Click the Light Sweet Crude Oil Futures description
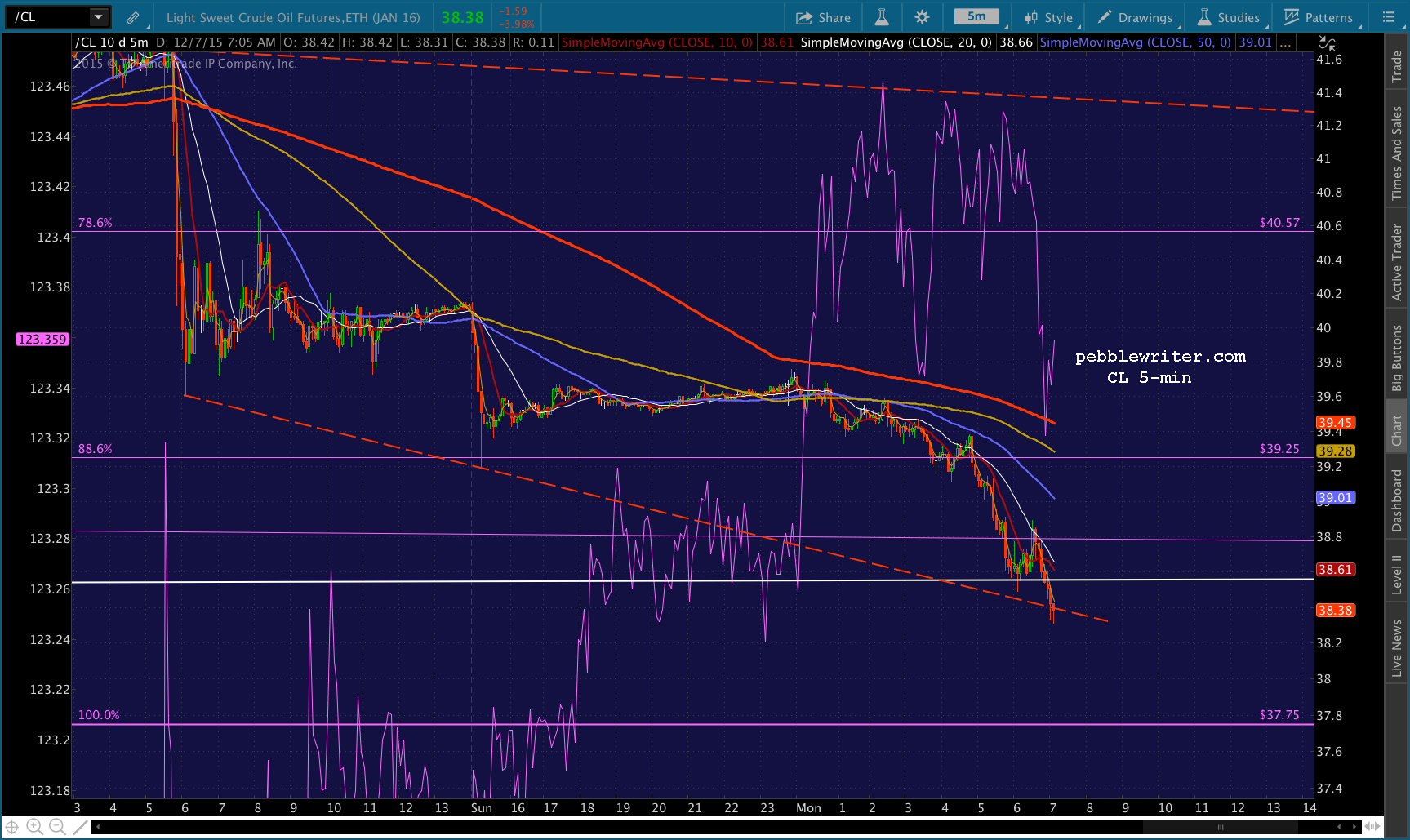 point(293,17)
